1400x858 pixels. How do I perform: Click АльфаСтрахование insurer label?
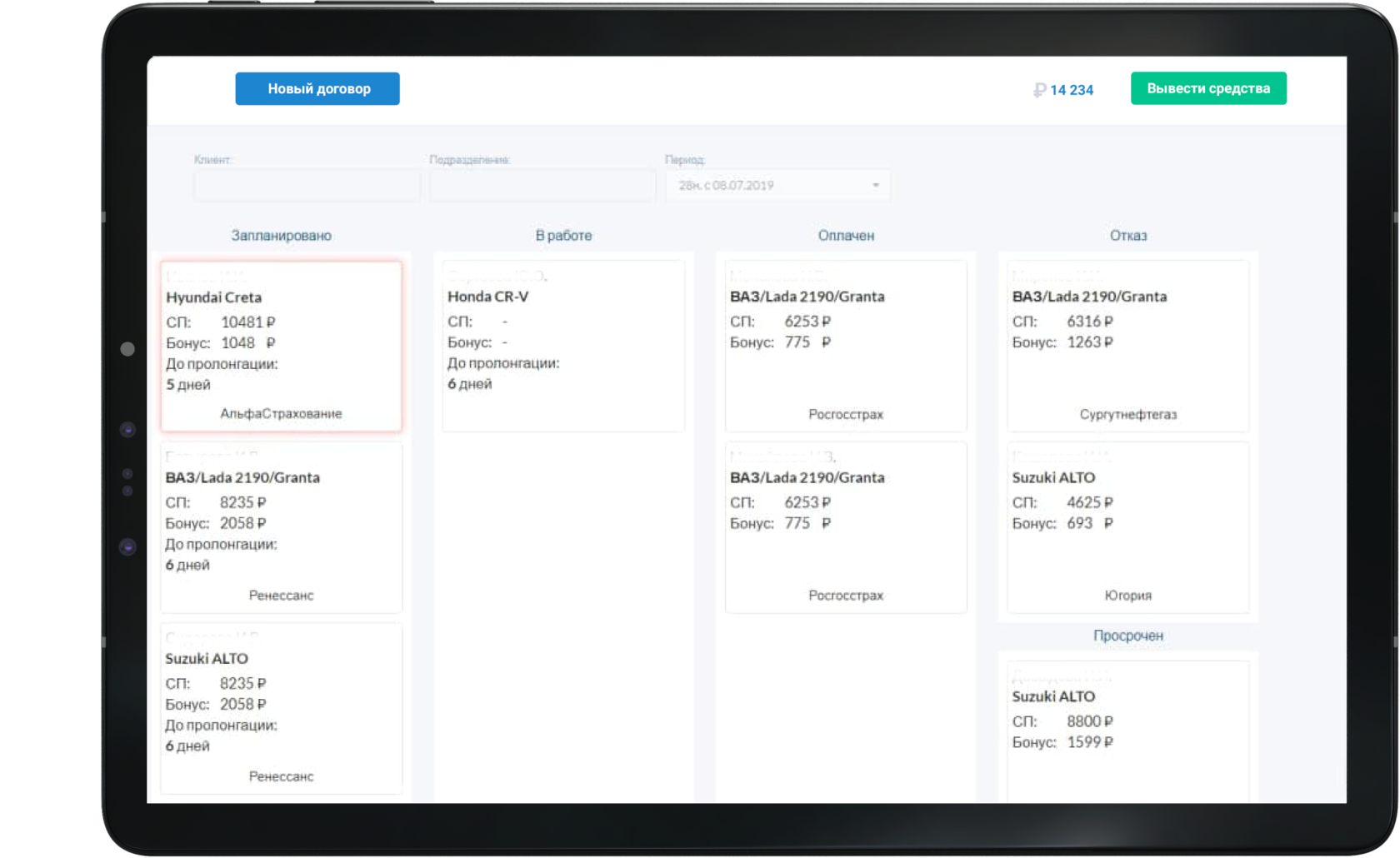tap(282, 414)
